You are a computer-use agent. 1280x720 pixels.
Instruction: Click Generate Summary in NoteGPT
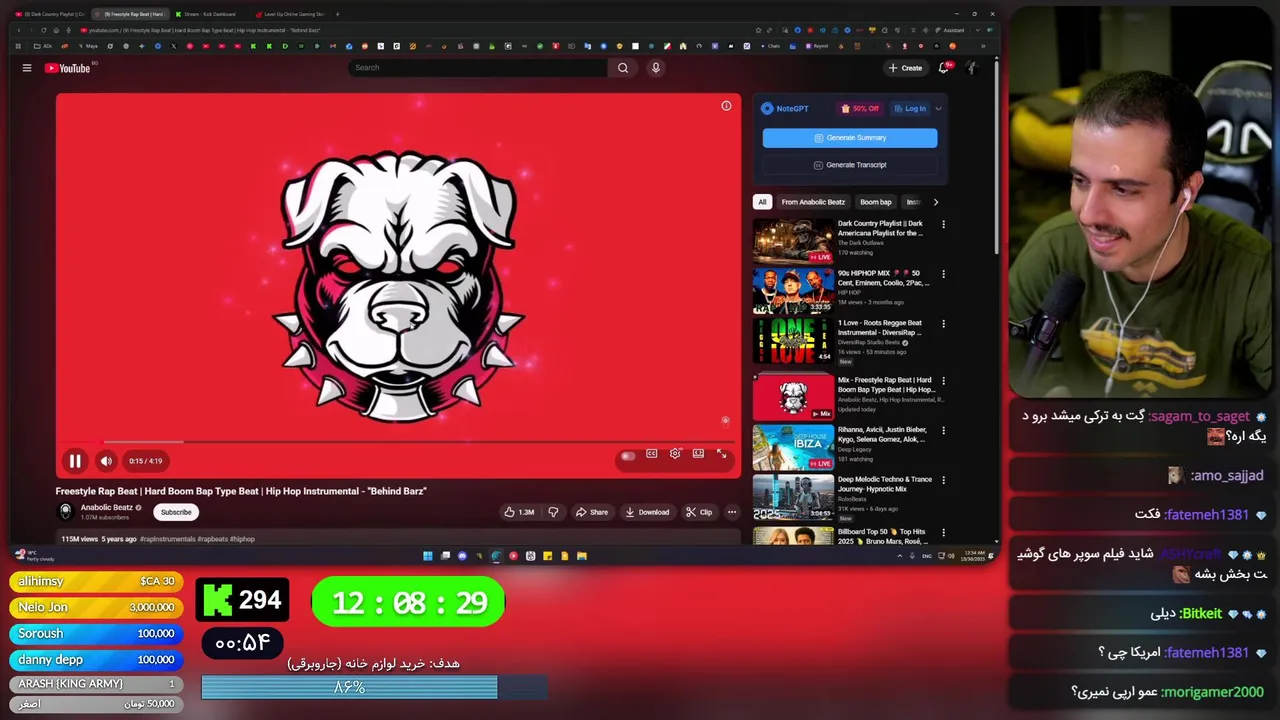pos(850,138)
